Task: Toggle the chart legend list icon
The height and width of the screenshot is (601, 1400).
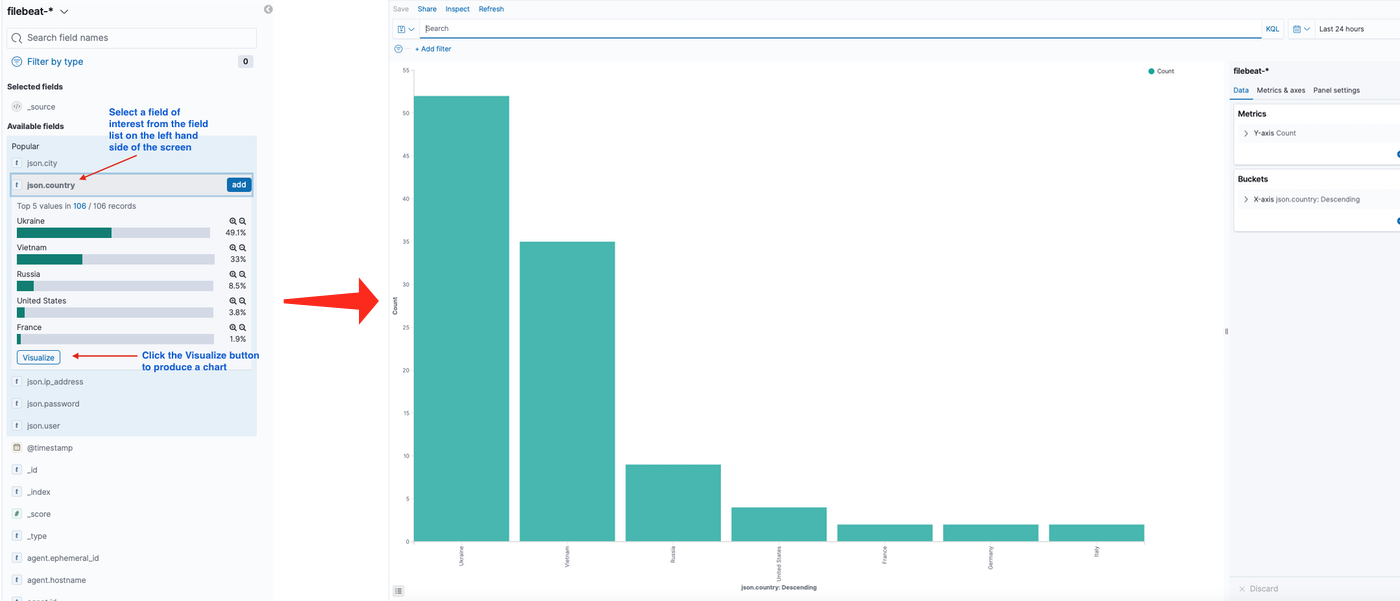Action: (399, 591)
